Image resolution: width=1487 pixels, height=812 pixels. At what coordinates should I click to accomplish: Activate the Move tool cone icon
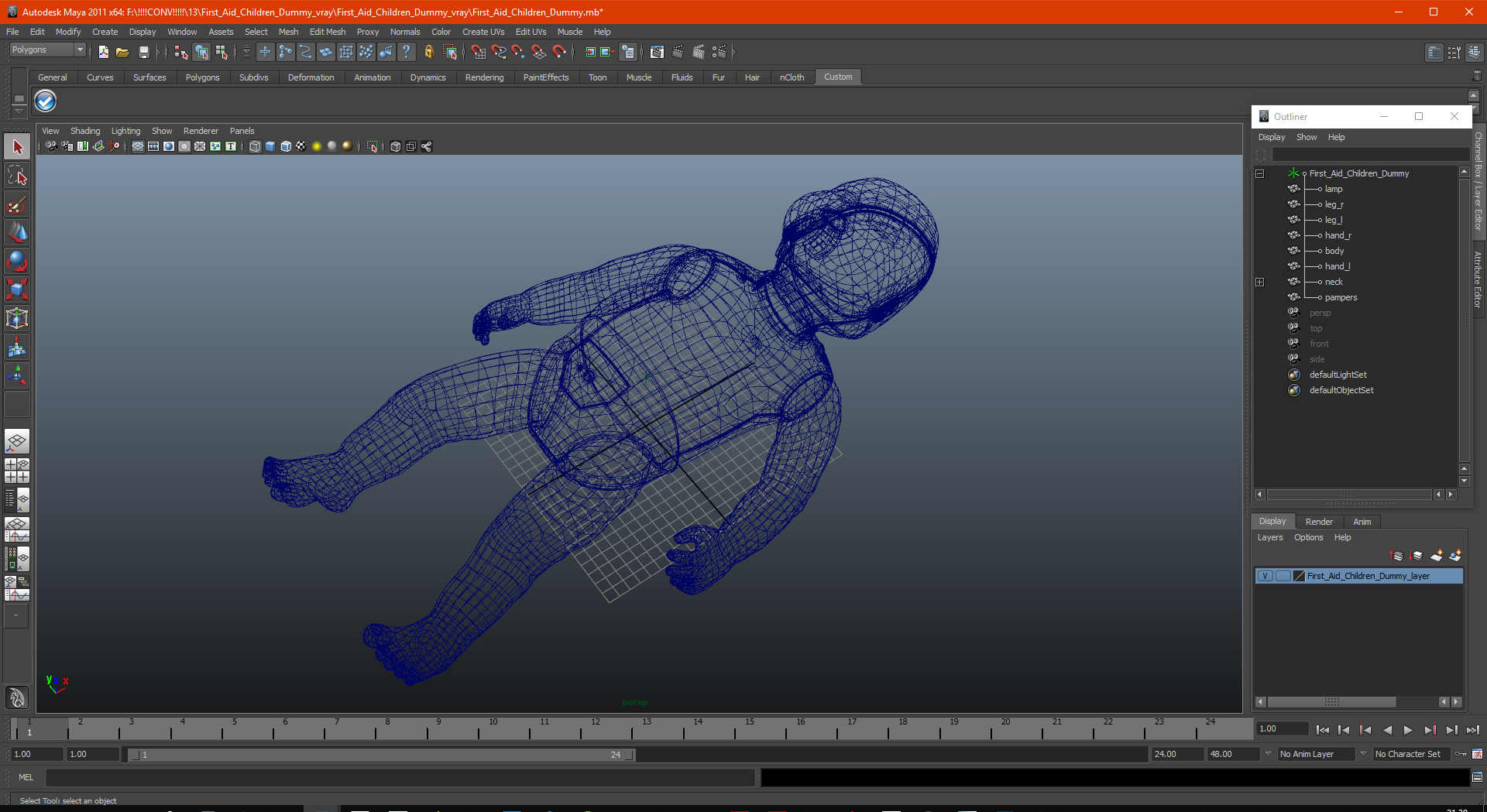17,232
